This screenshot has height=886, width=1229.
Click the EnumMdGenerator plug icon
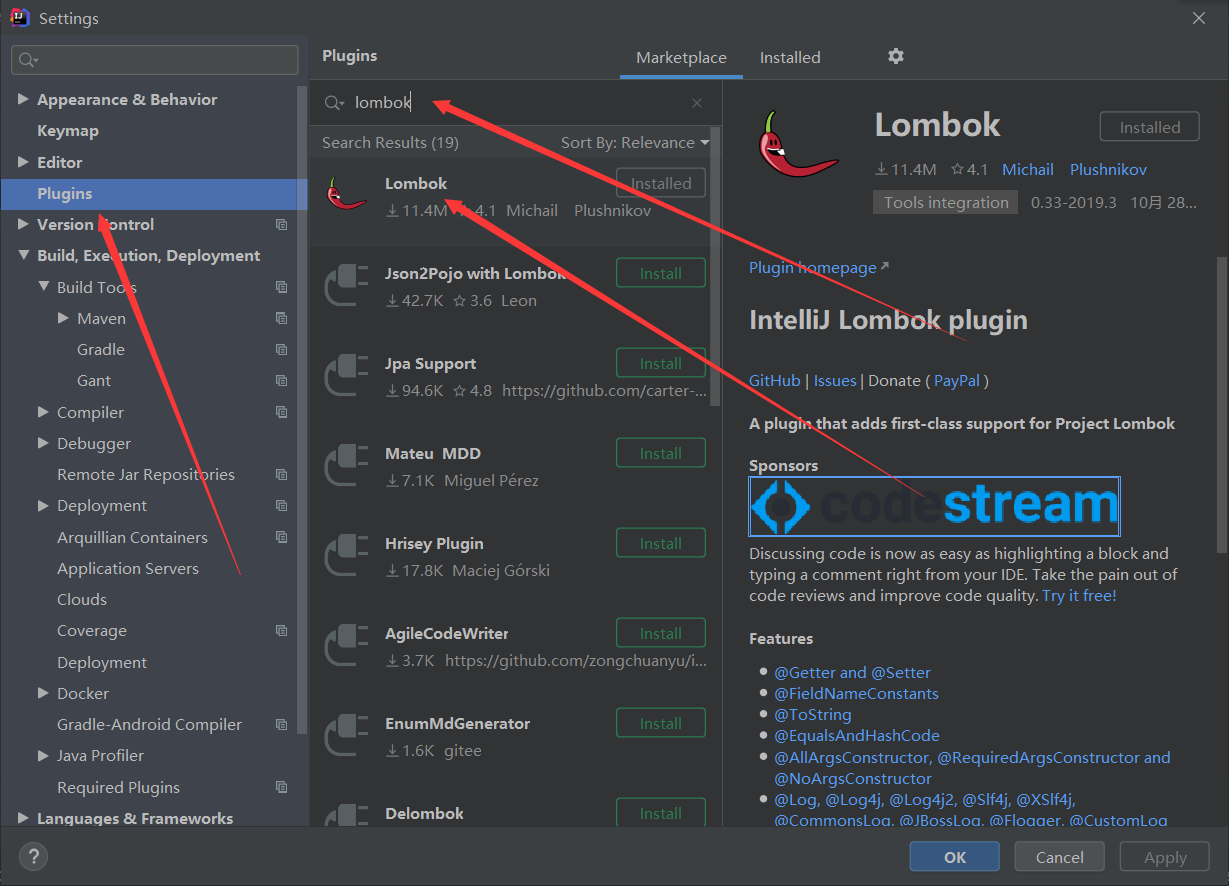point(347,734)
